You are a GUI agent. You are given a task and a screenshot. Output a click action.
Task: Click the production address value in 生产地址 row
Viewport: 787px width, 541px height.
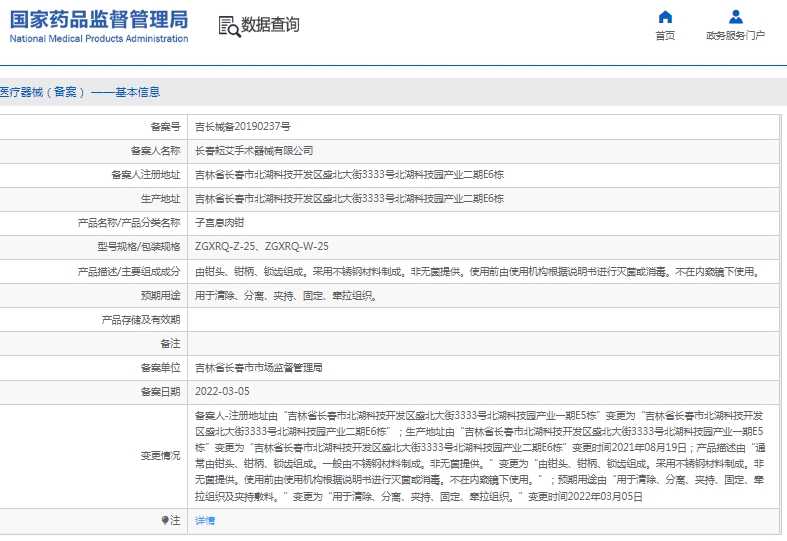pos(349,199)
